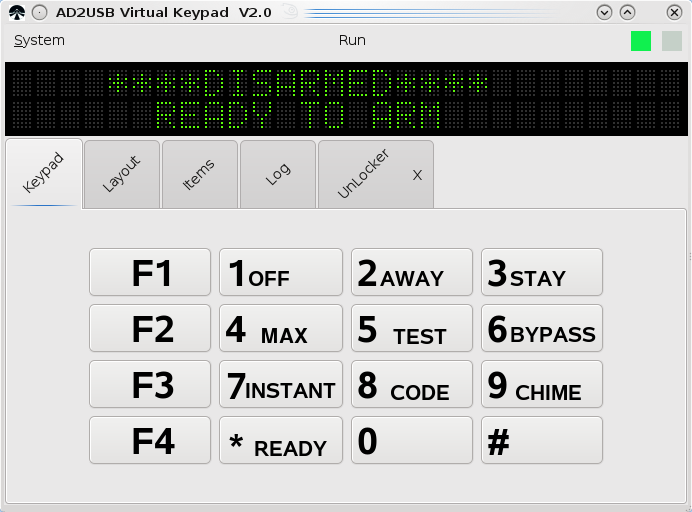Click the gray status indicator square
Image resolution: width=692 pixels, height=512 pixels.
pyautogui.click(x=672, y=41)
